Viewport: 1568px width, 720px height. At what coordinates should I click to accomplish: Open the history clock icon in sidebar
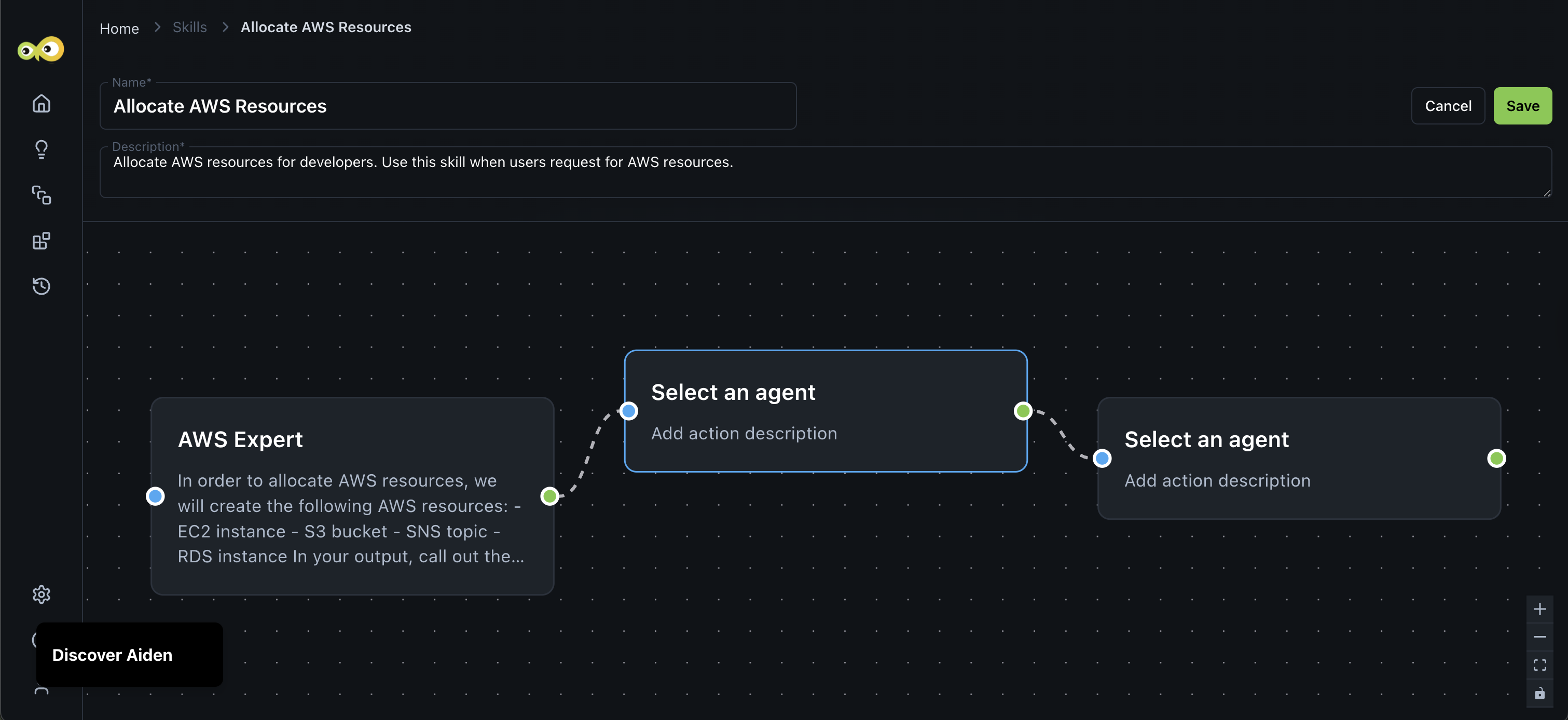tap(42, 286)
